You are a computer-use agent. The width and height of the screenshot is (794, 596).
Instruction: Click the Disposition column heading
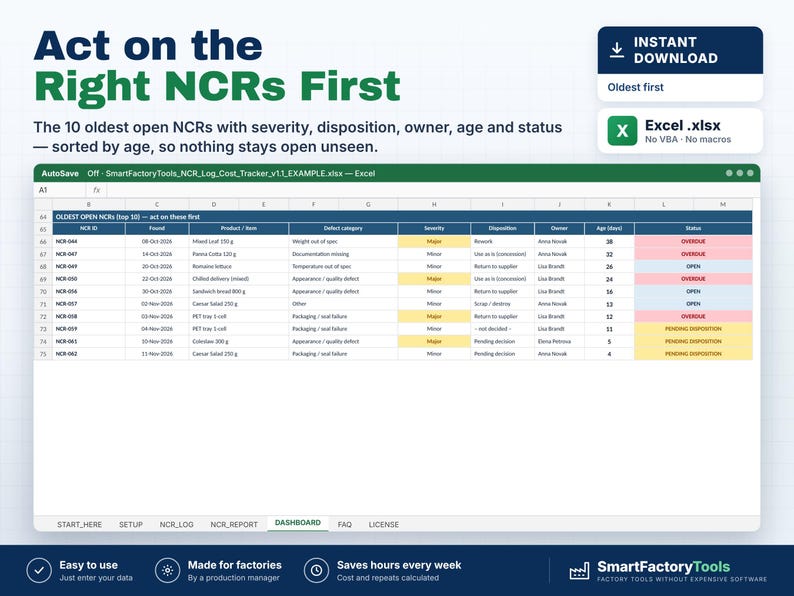[502, 228]
